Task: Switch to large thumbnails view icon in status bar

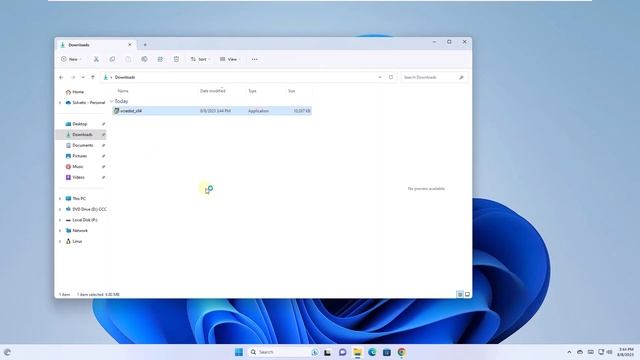Action: (467, 294)
